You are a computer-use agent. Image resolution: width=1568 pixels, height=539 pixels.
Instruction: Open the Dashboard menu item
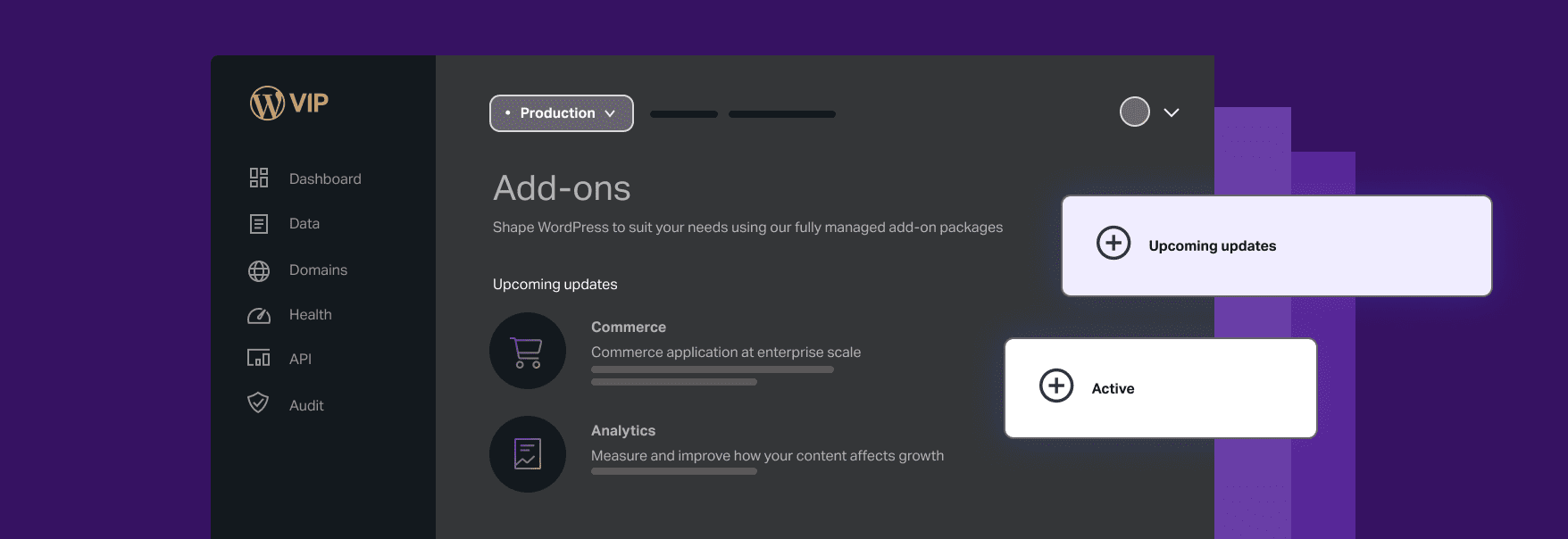[325, 179]
